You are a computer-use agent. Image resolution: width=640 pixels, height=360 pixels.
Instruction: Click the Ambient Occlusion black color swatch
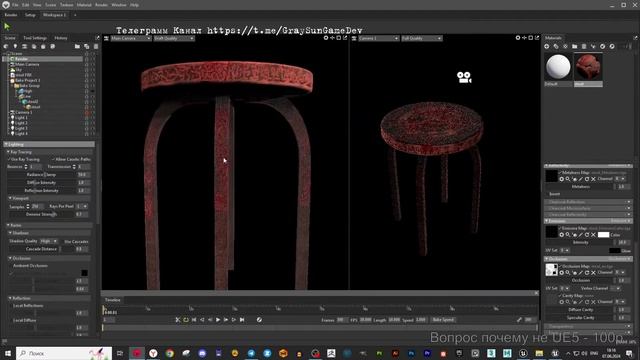tap(84, 273)
